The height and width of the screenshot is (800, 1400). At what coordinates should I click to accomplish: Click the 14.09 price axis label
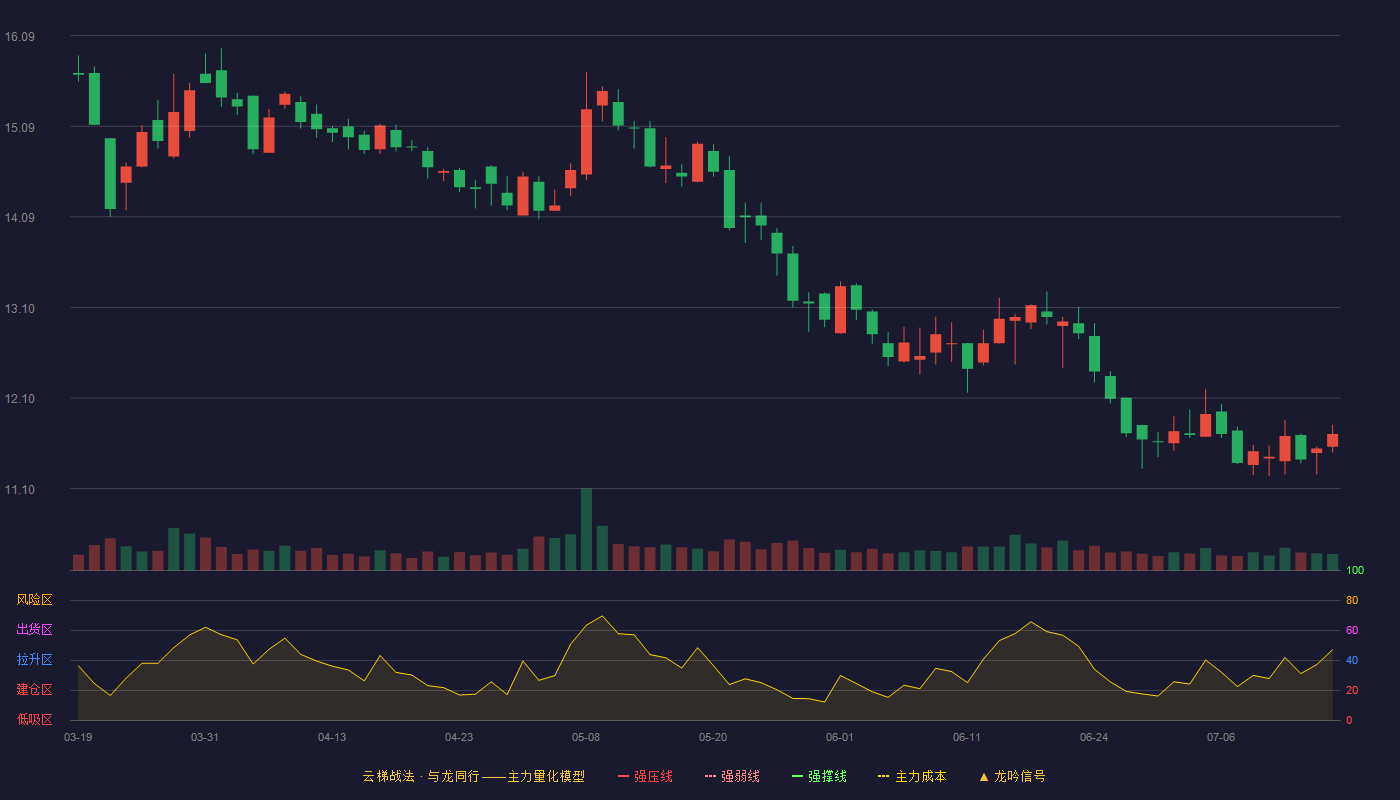(x=19, y=218)
